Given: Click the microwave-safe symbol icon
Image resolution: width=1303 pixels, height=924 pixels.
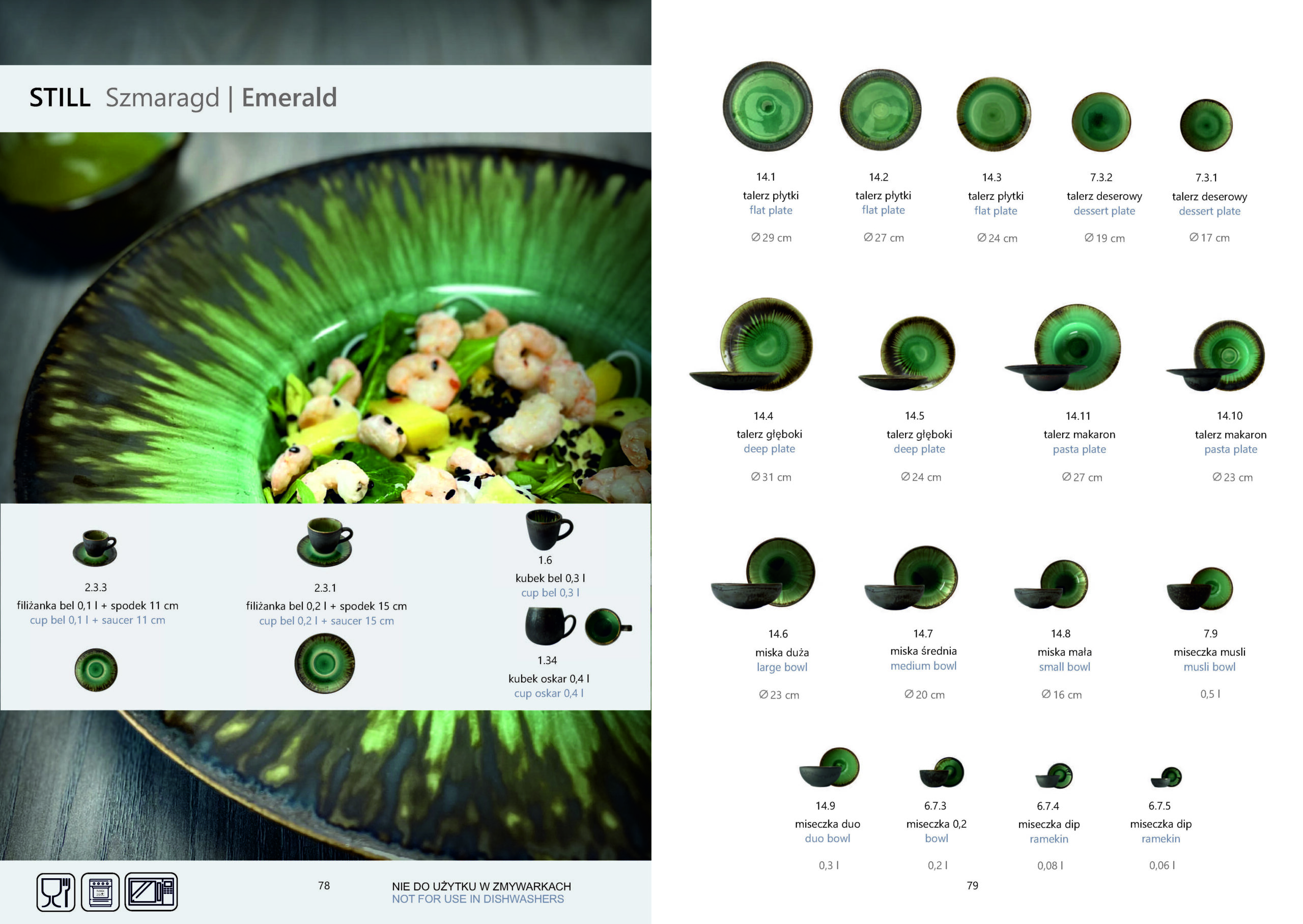Looking at the screenshot, I should 151,892.
